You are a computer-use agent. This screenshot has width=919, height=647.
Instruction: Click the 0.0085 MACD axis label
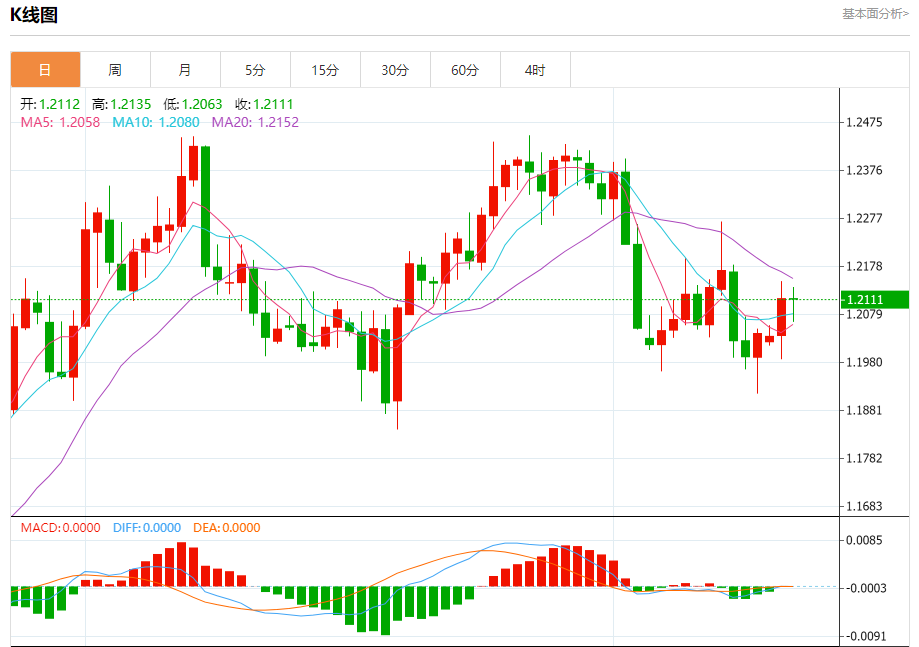(864, 540)
